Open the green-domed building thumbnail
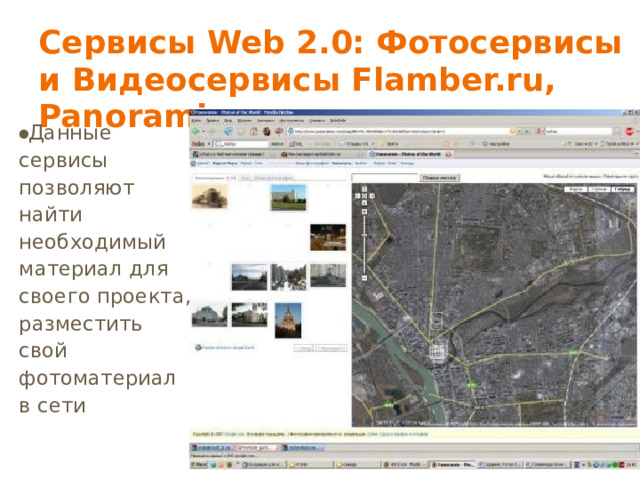This screenshot has width=640, height=480. [209, 316]
